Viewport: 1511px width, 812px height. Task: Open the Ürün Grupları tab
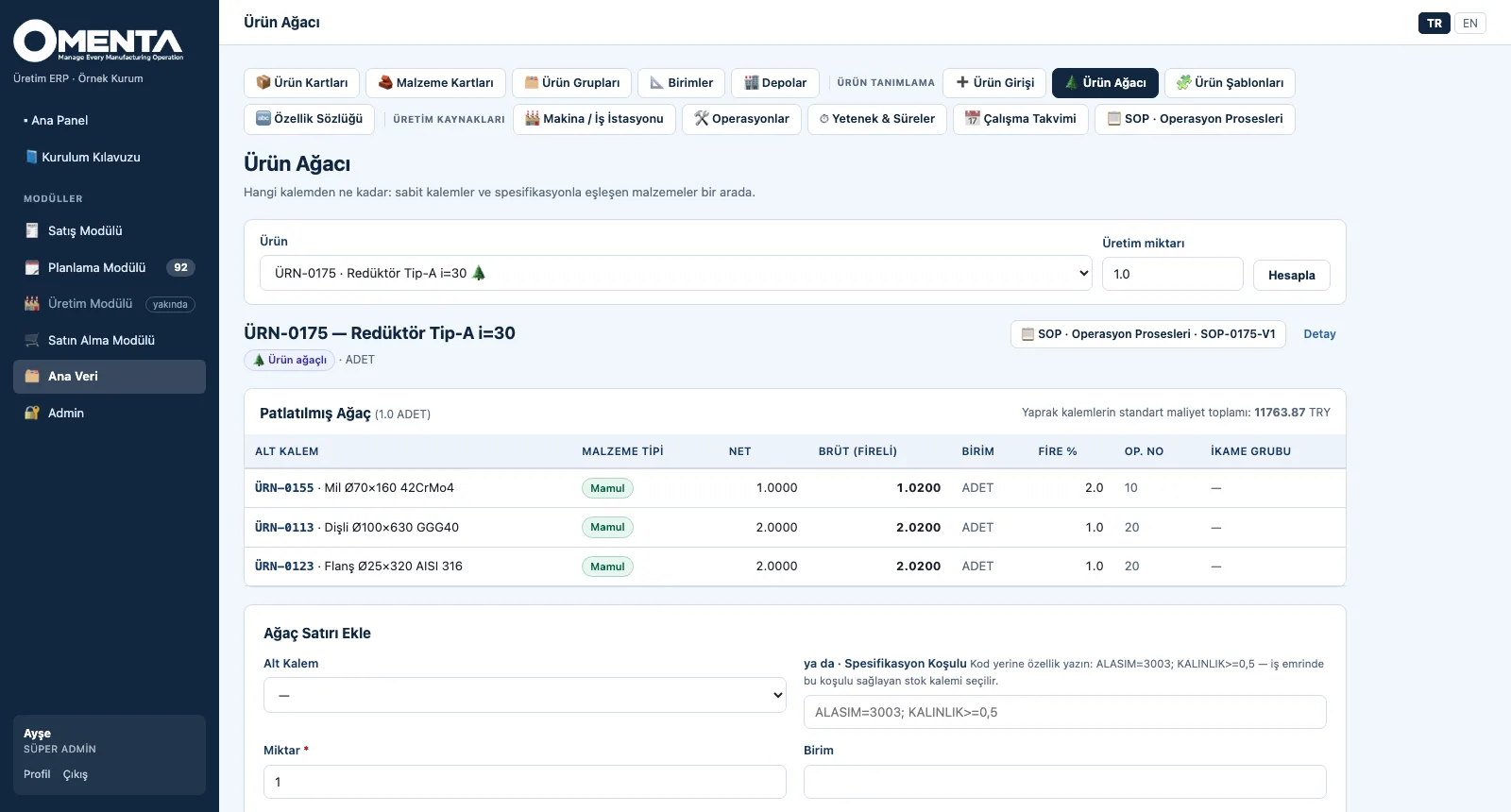point(572,83)
